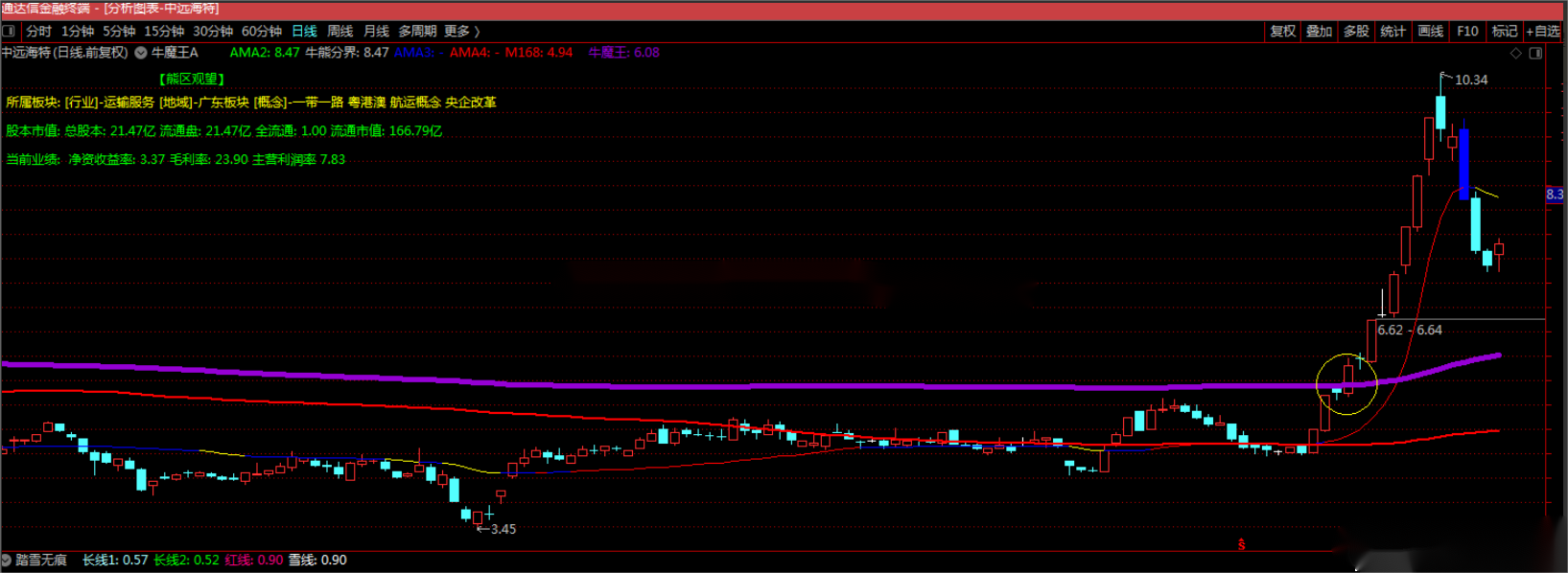The width and height of the screenshot is (1568, 573).
Task: Click the 中远海特(日线.前复权) stock title
Action: pos(64,53)
